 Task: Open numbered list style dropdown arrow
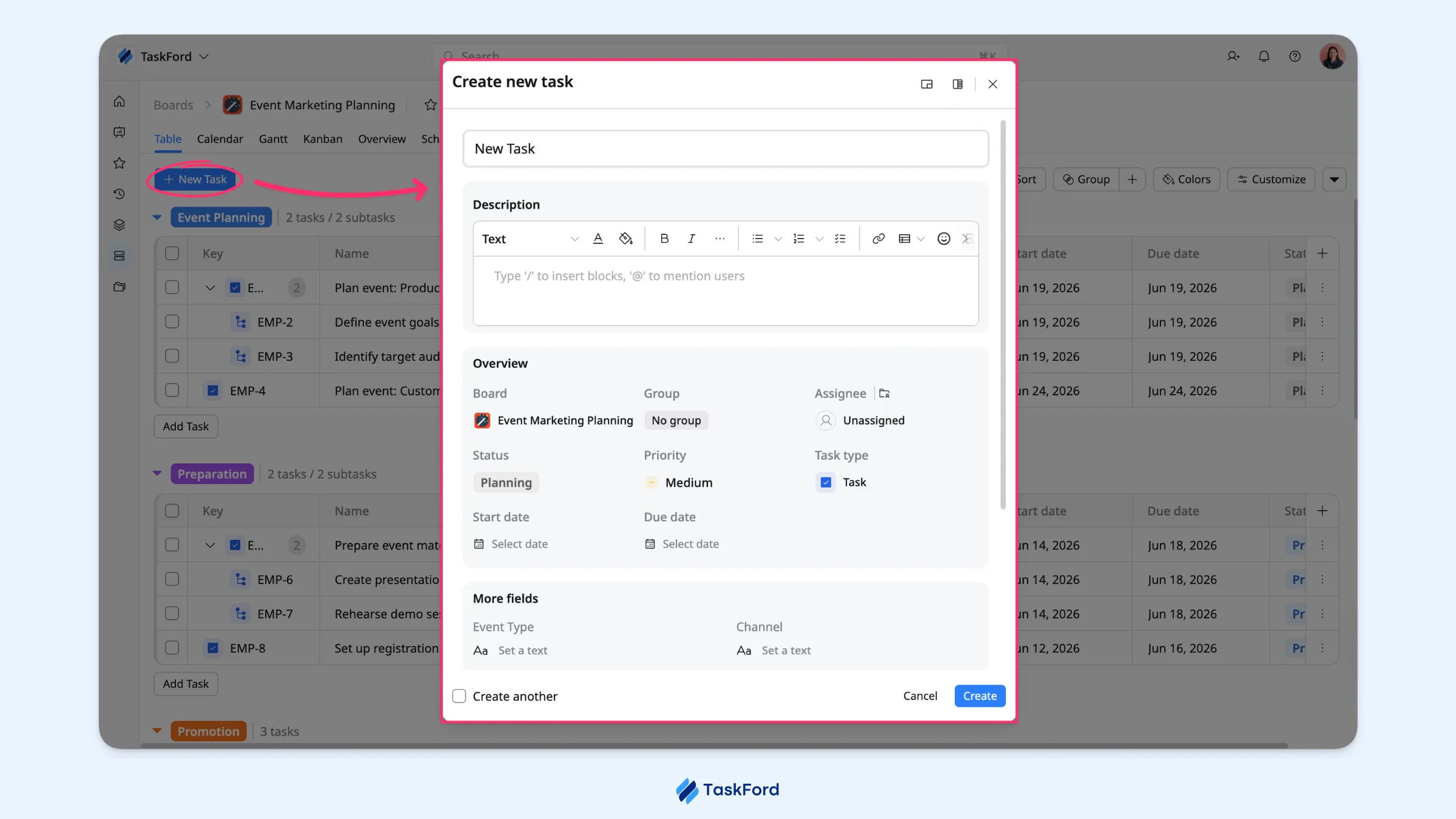pos(819,239)
